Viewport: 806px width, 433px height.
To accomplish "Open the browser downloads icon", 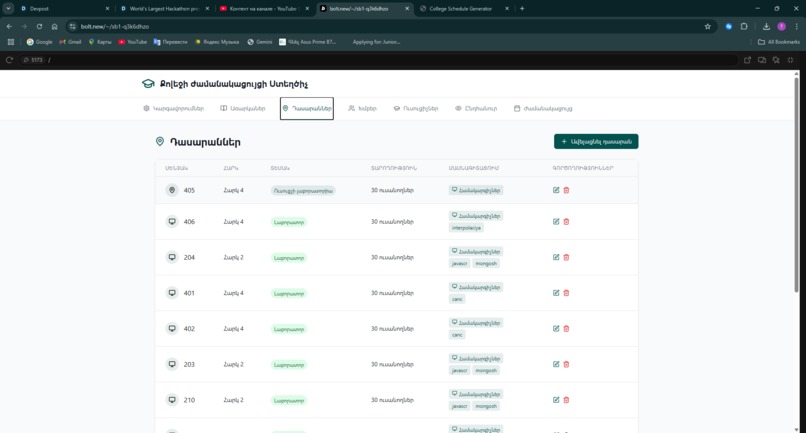I will pyautogui.click(x=766, y=26).
